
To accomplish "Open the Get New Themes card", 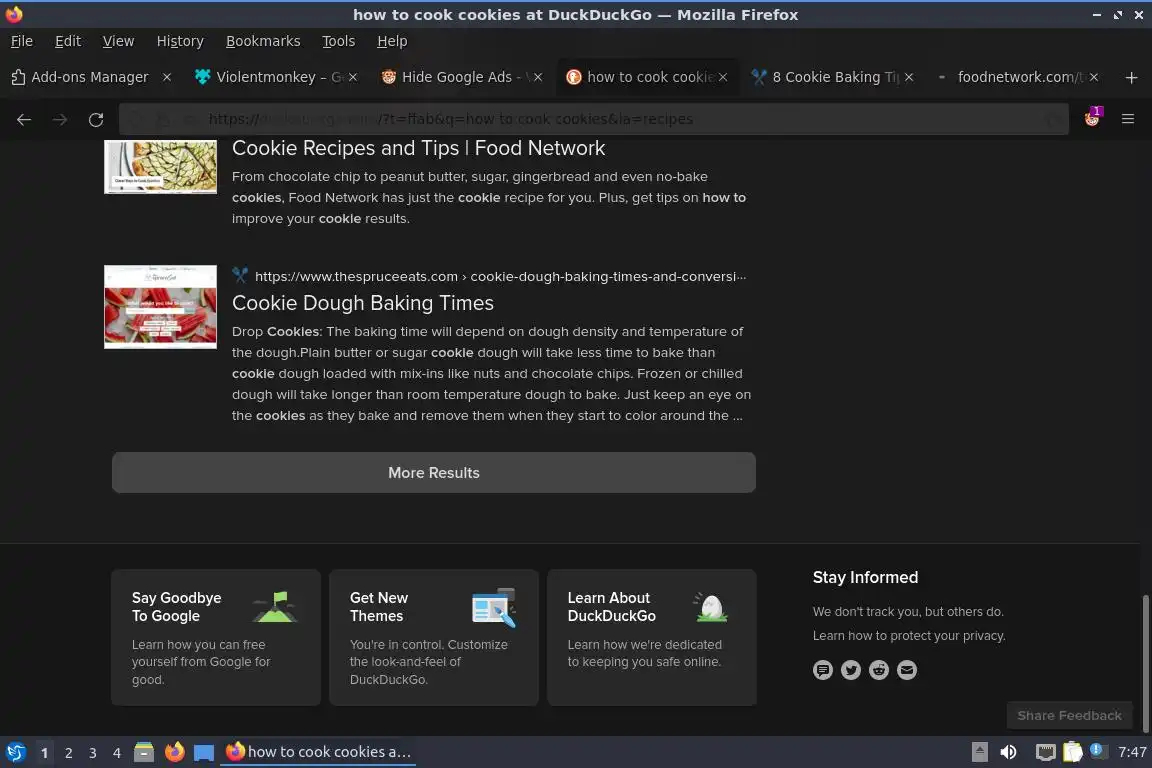I will tap(433, 637).
